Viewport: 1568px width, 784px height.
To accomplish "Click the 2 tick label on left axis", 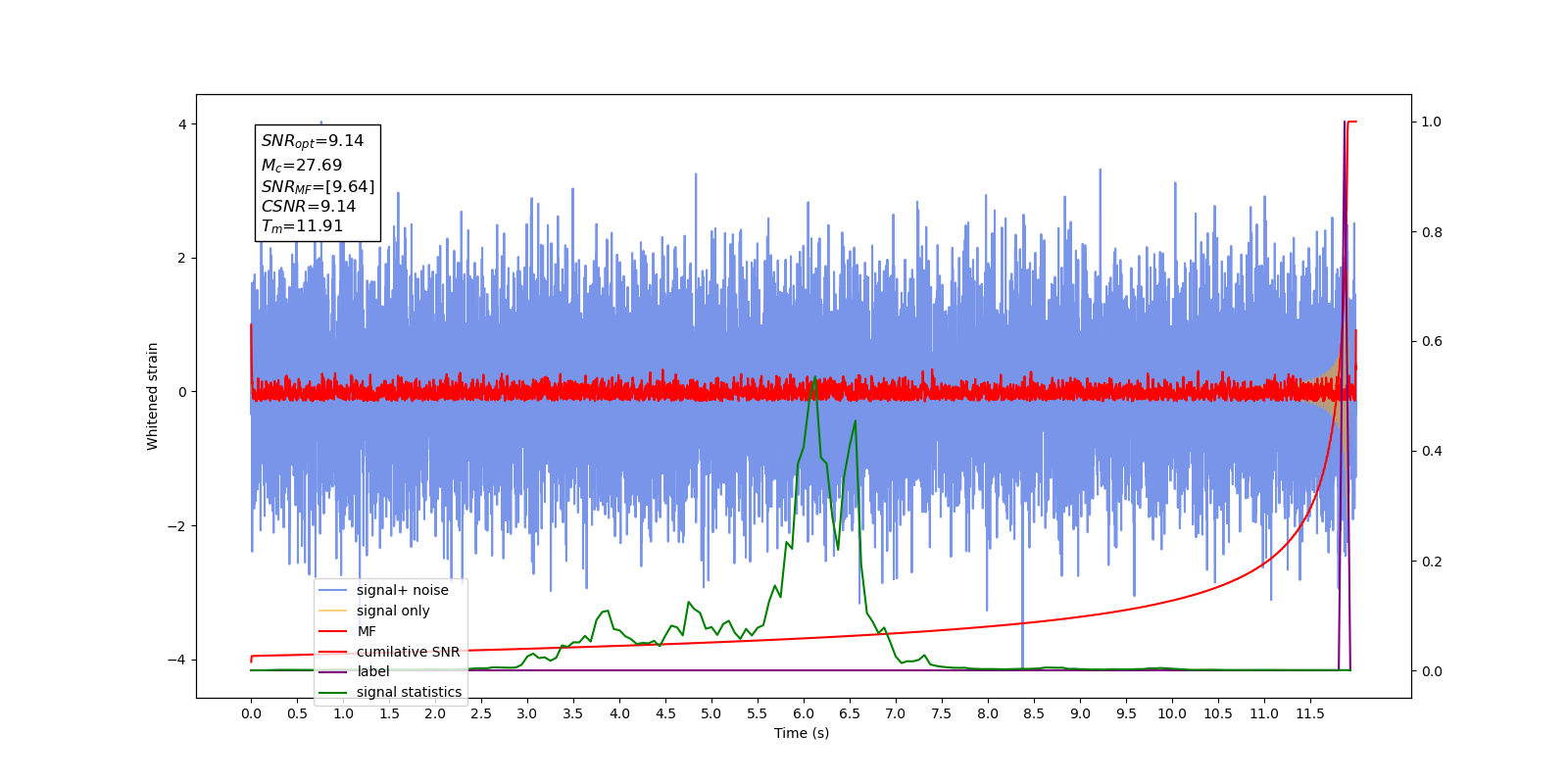I will click(182, 259).
